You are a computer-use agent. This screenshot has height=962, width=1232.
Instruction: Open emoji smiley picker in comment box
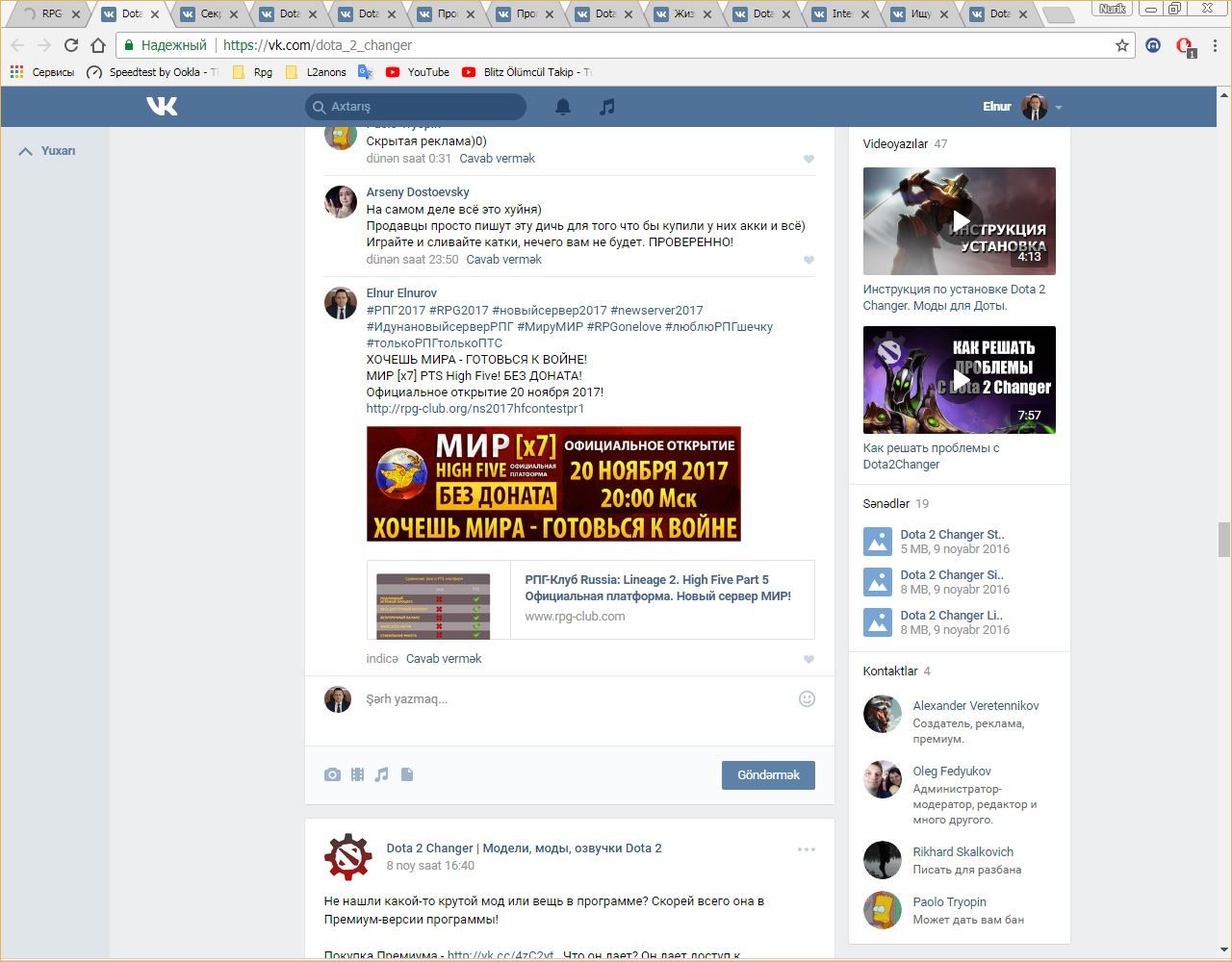[x=808, y=699]
